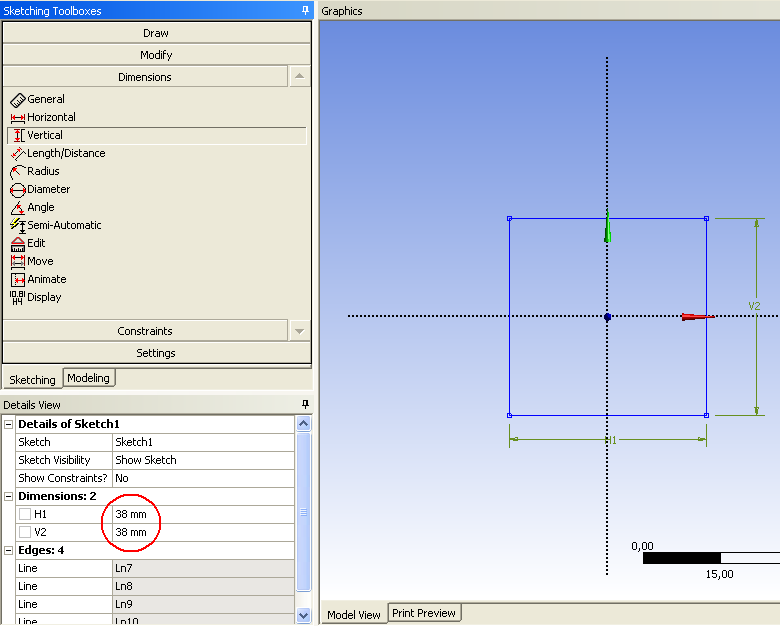Viewport: 780px width, 626px height.
Task: Click the Show Constraints? value No
Action: 203,478
